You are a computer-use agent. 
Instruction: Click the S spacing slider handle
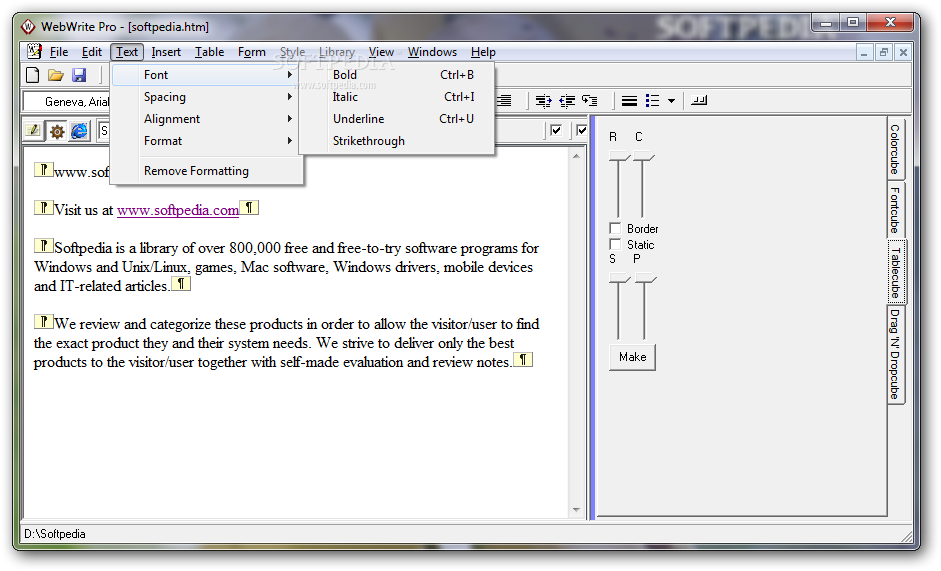619,277
